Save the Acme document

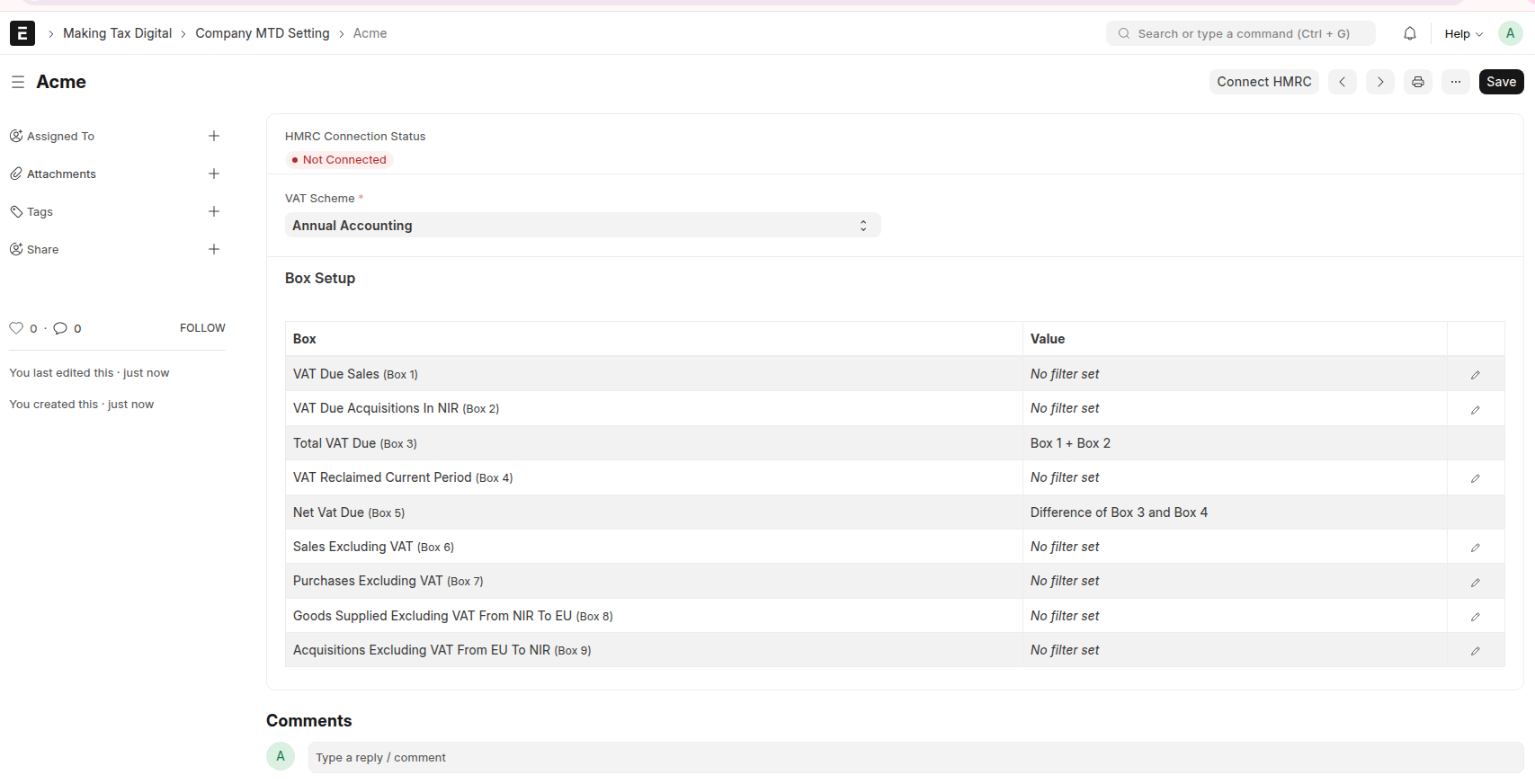coord(1501,82)
